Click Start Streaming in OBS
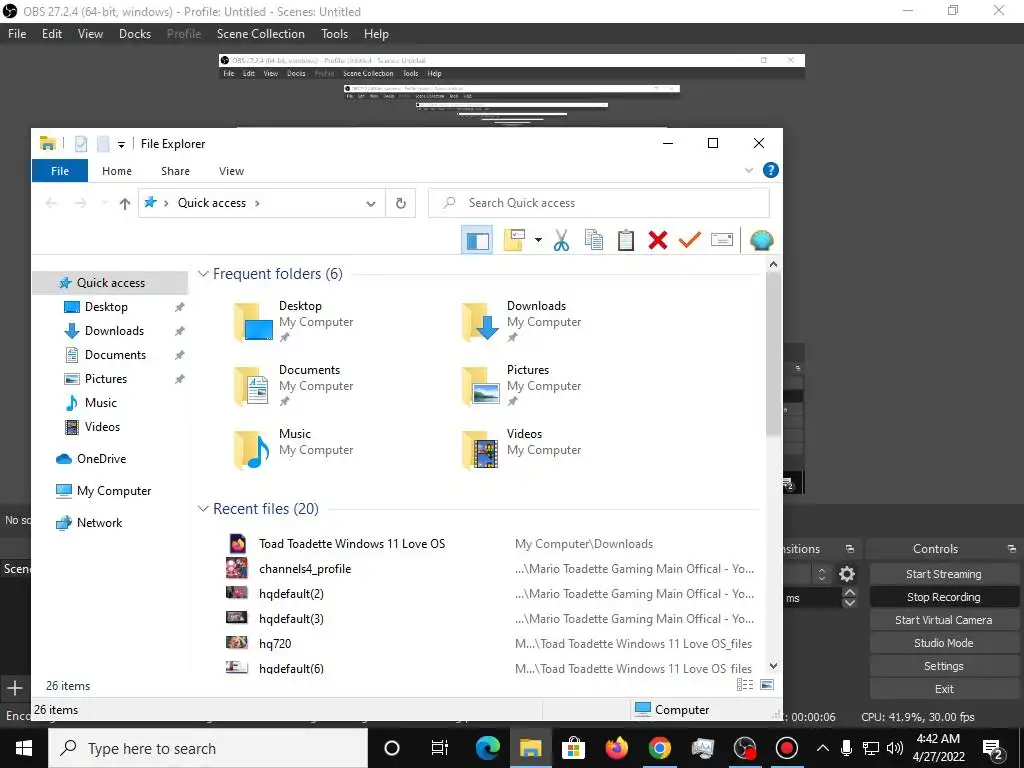The width and height of the screenshot is (1024, 768). [943, 574]
